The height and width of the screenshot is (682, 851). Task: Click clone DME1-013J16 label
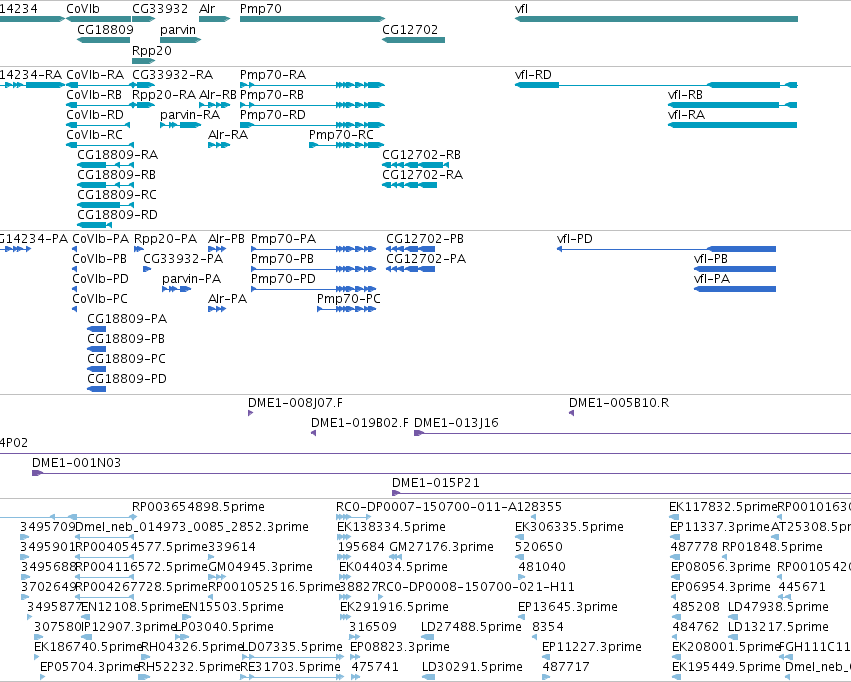coord(456,423)
